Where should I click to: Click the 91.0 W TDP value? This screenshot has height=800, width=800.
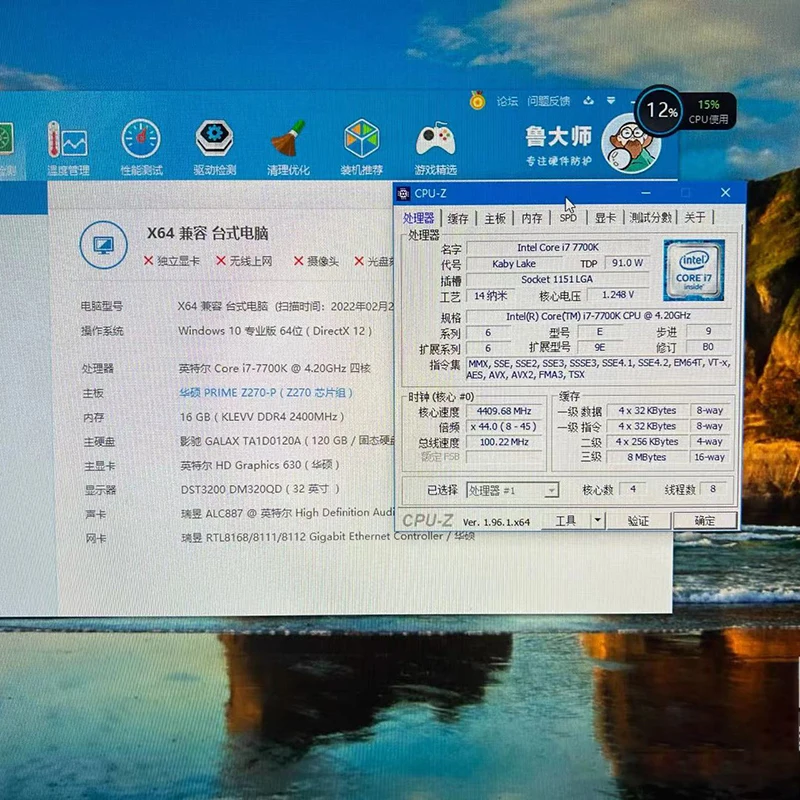point(627,263)
